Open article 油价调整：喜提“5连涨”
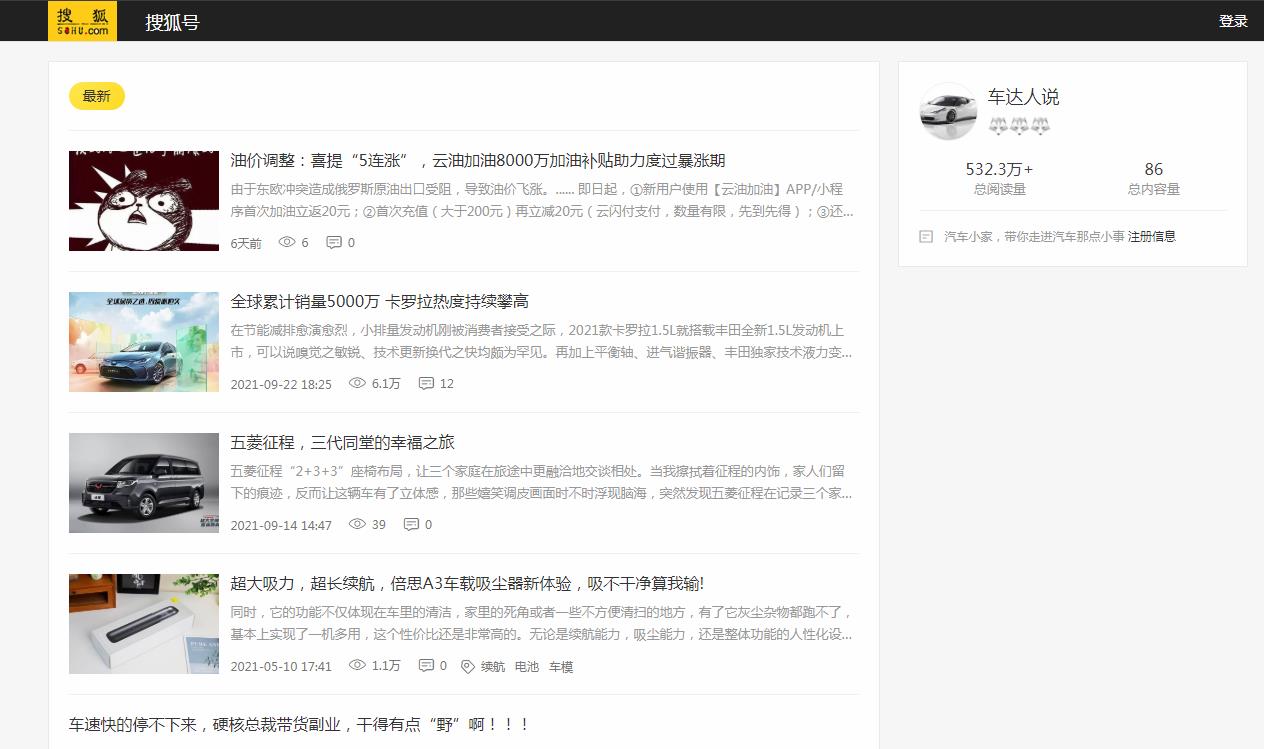The width and height of the screenshot is (1264, 749). coord(478,160)
